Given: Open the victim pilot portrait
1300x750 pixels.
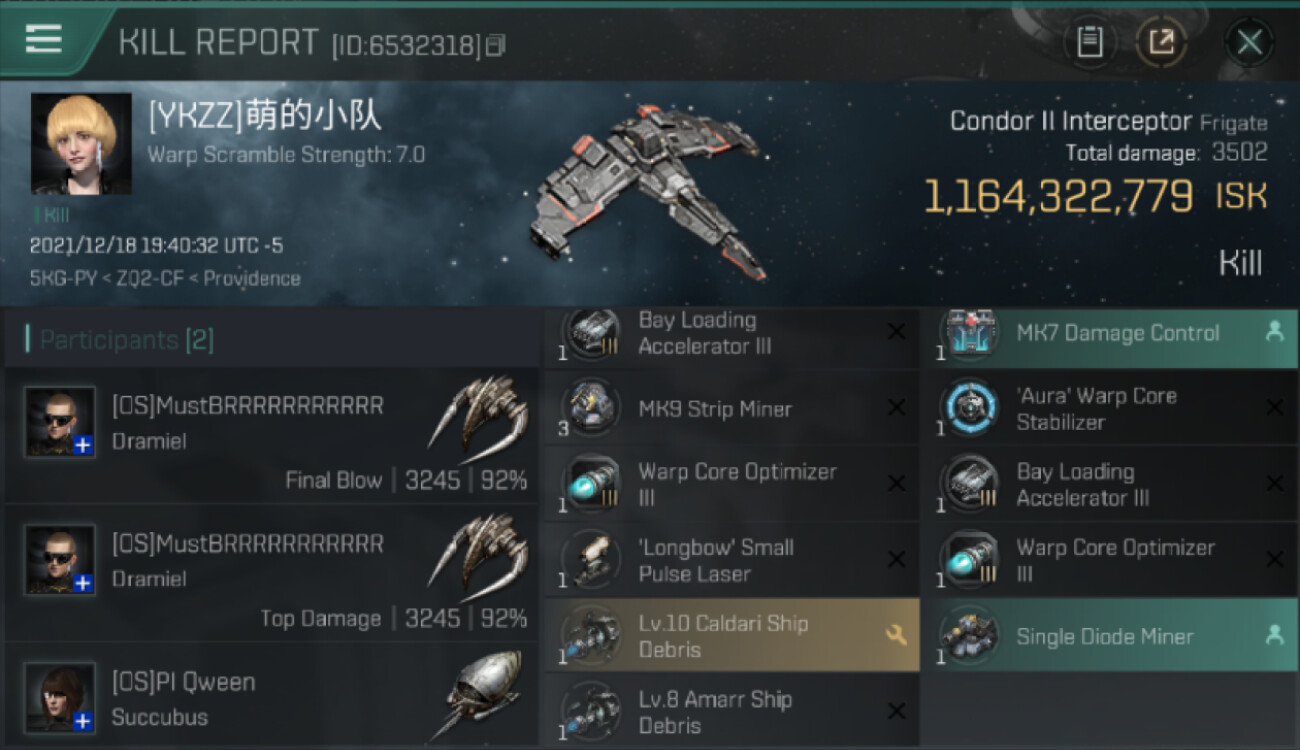Looking at the screenshot, I should [x=81, y=143].
